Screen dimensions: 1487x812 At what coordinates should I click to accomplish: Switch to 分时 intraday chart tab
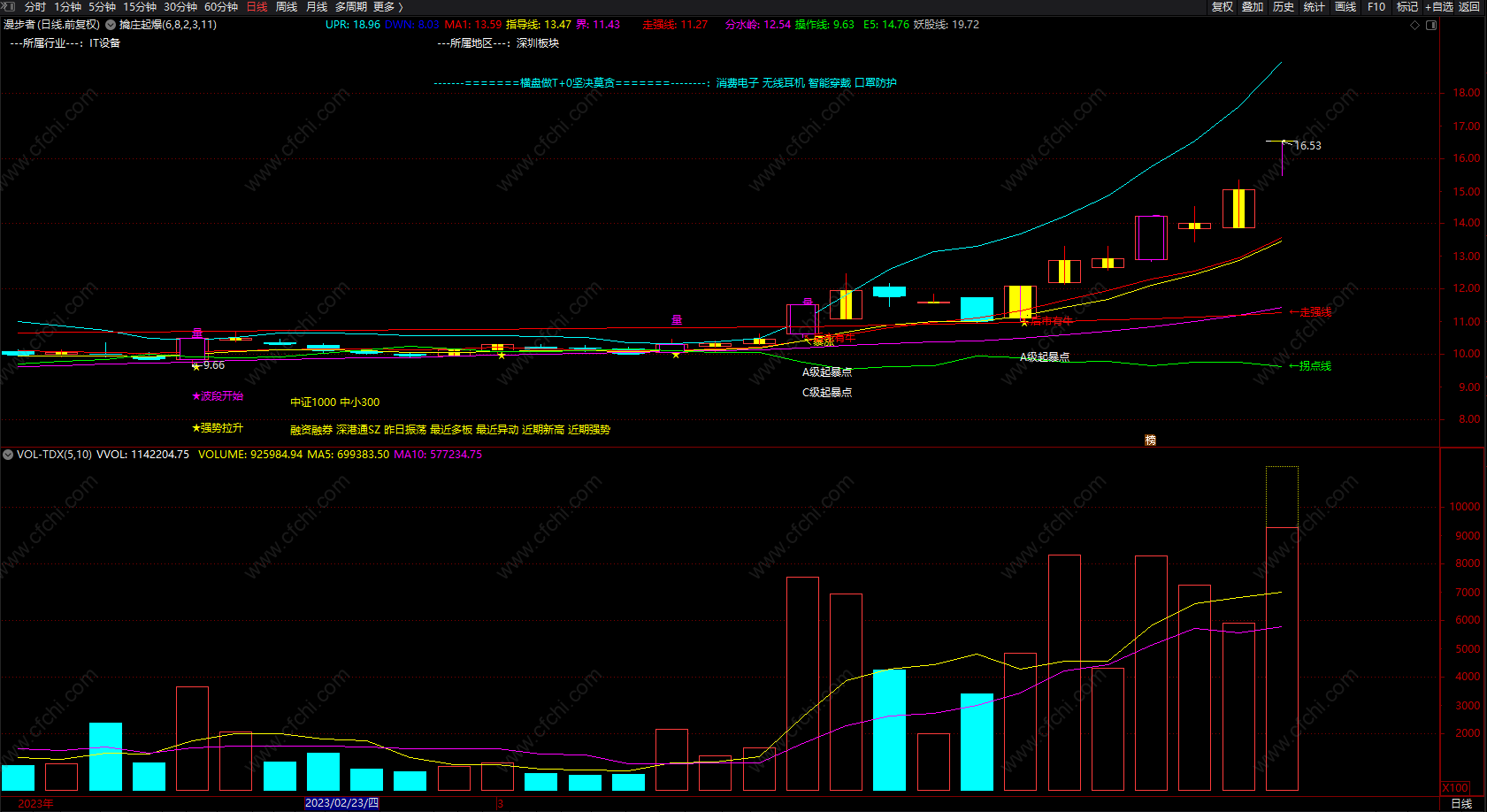coord(35,7)
